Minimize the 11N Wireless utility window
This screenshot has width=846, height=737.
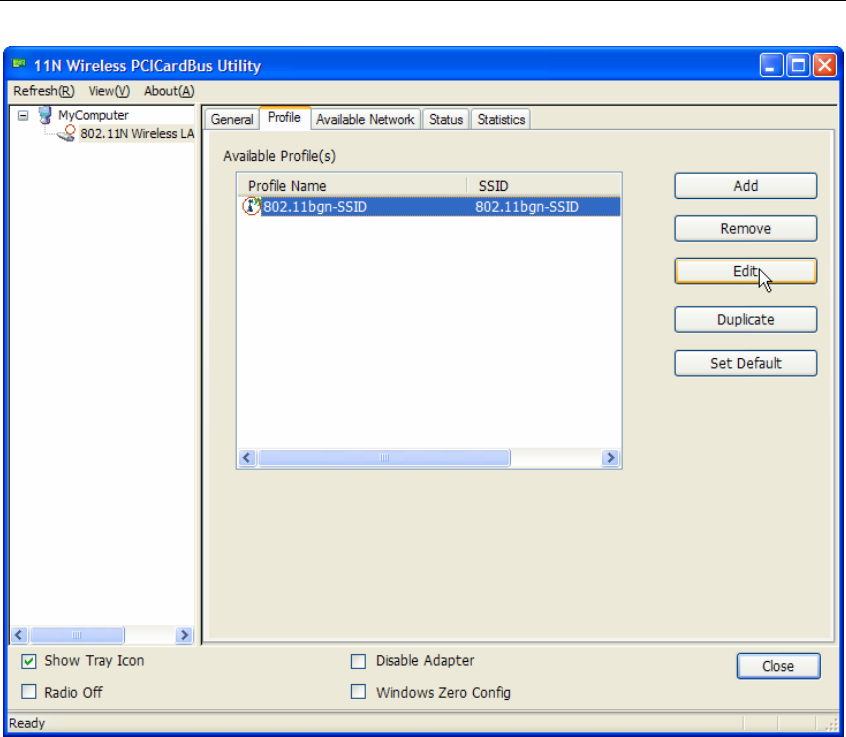(x=771, y=66)
